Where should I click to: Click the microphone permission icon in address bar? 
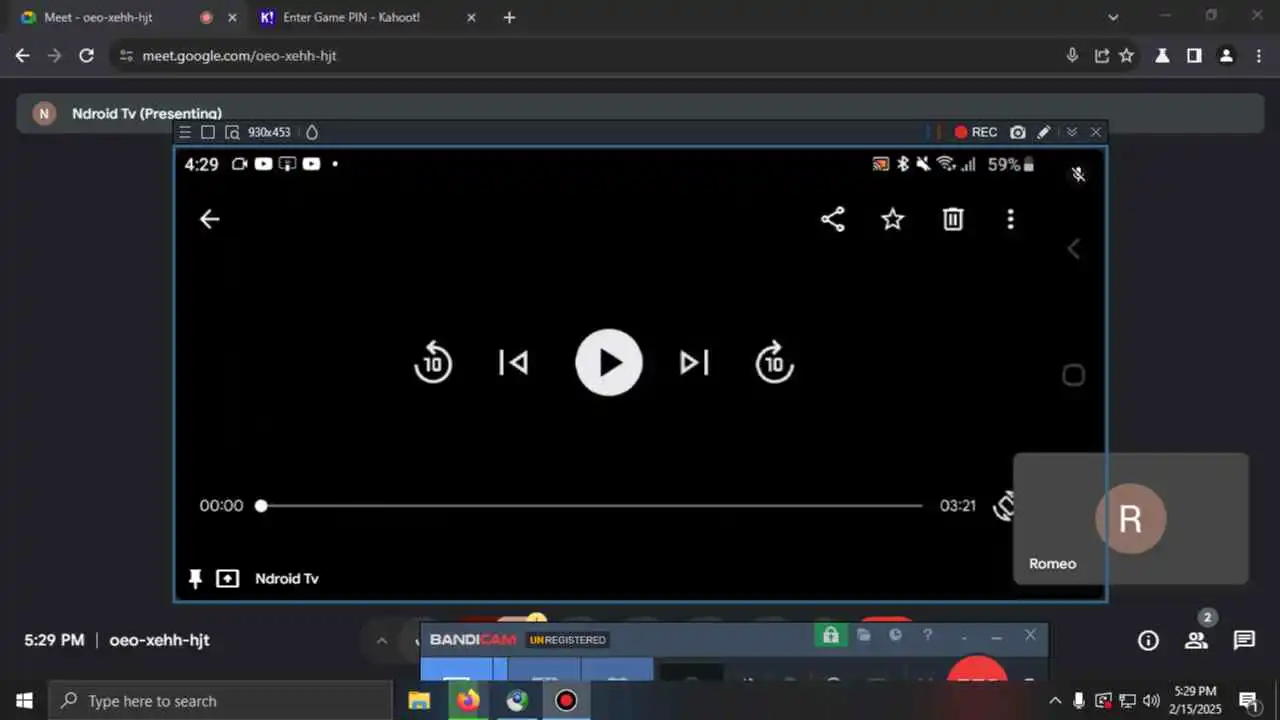1072,56
